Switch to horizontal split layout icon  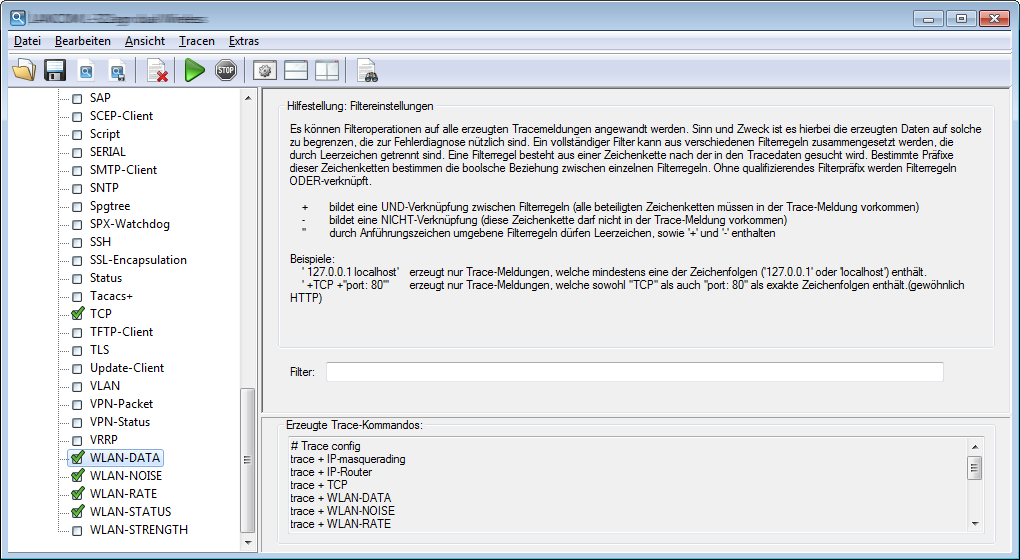click(296, 70)
